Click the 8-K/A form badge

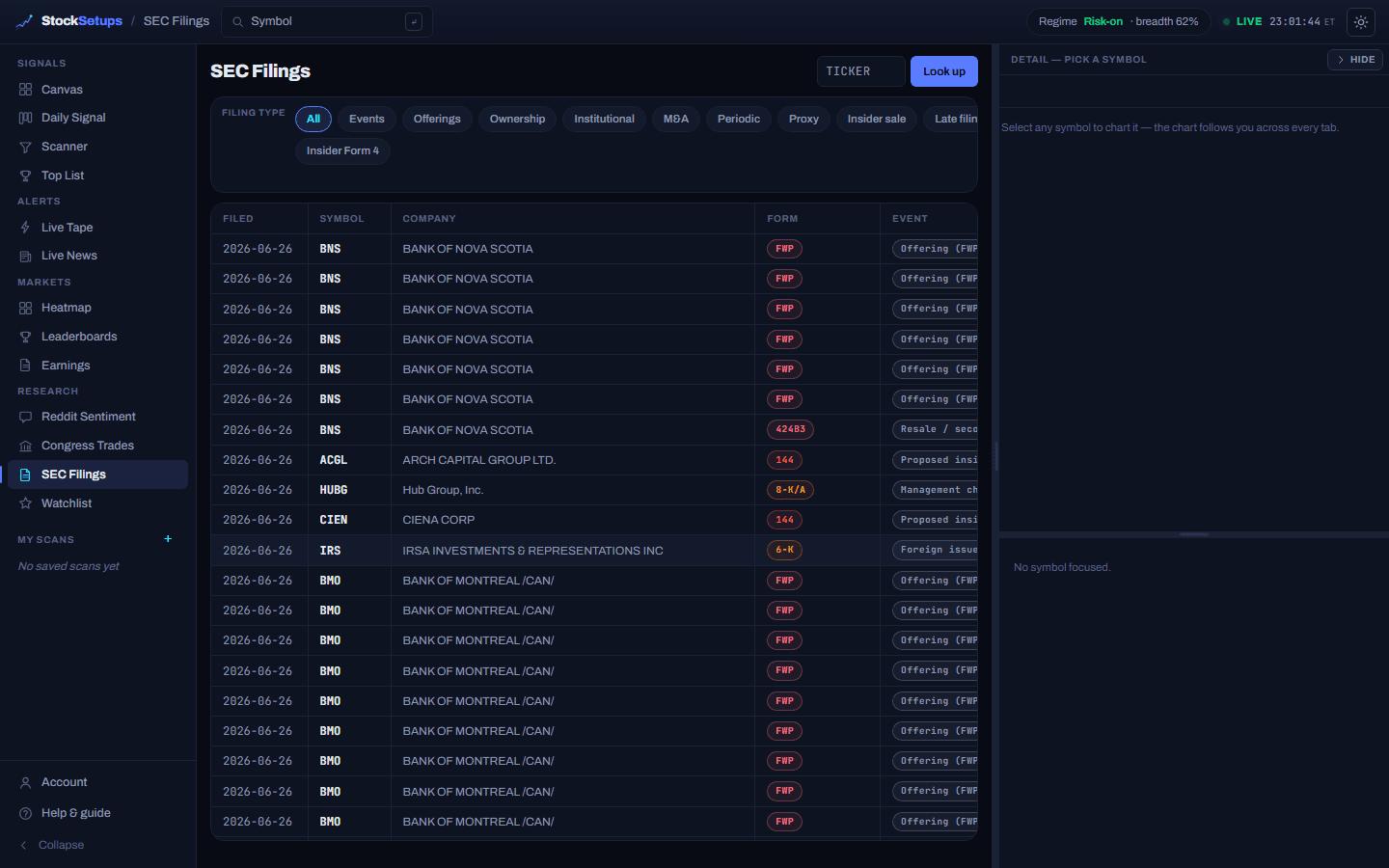(791, 490)
